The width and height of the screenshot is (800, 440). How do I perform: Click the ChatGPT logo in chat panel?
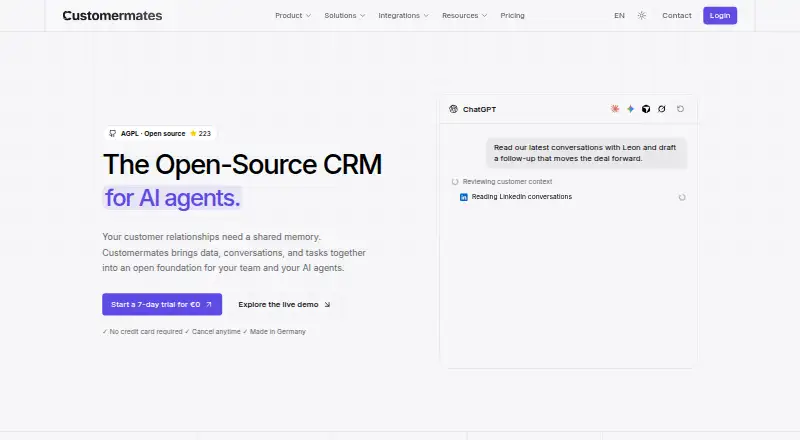454,109
